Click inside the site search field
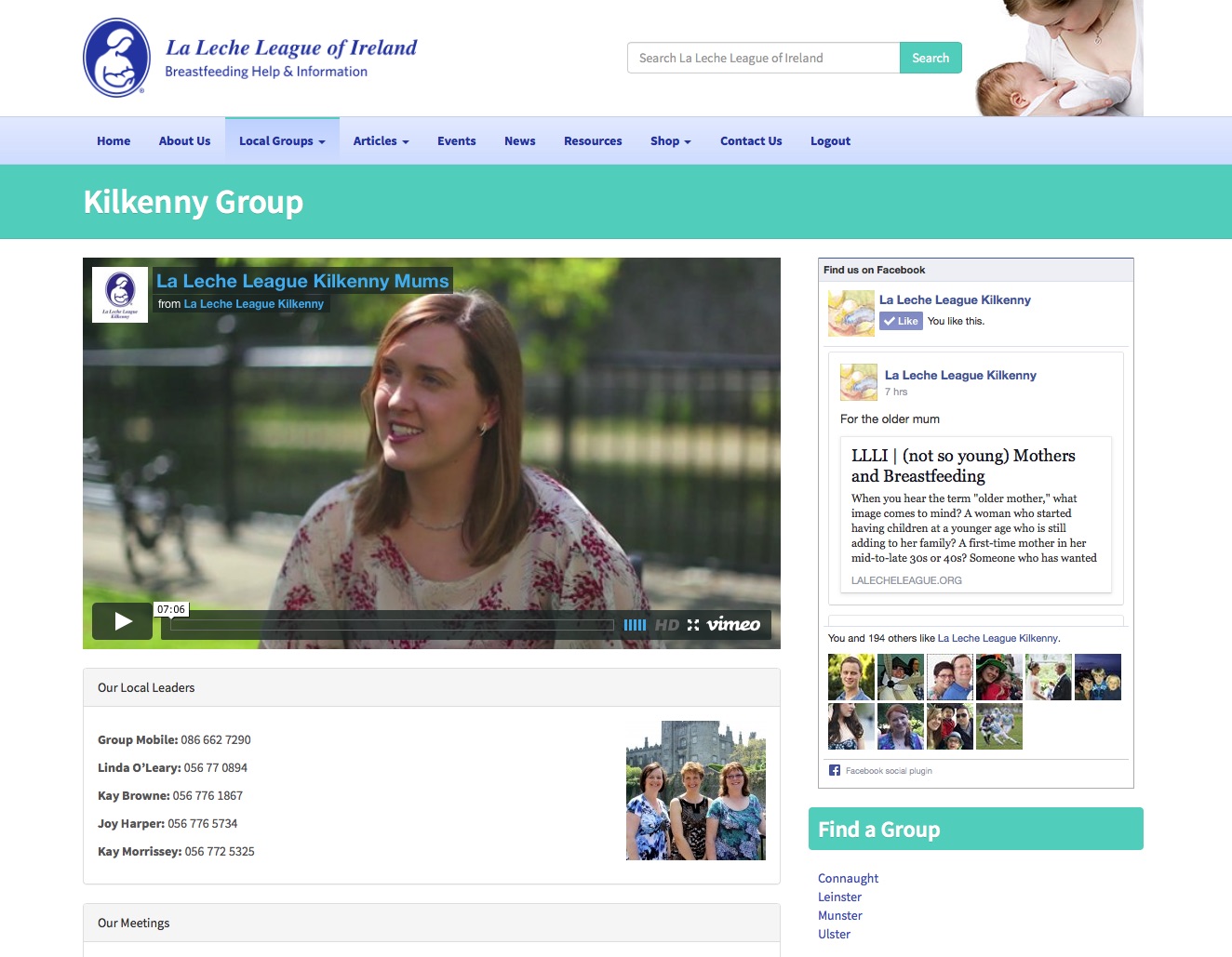Screen dimensions: 1232x957 pyautogui.click(x=763, y=58)
